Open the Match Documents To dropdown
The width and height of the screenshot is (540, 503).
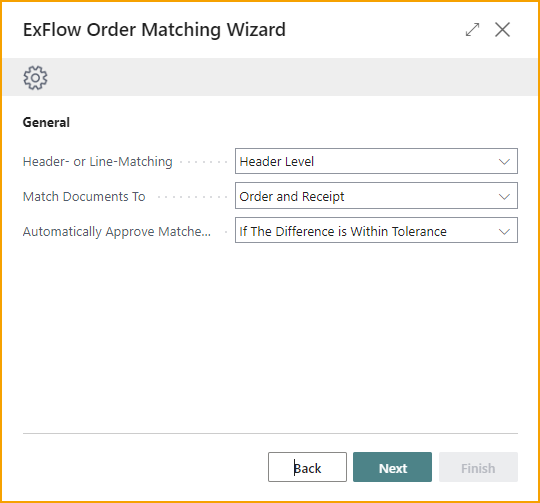pyautogui.click(x=376, y=196)
